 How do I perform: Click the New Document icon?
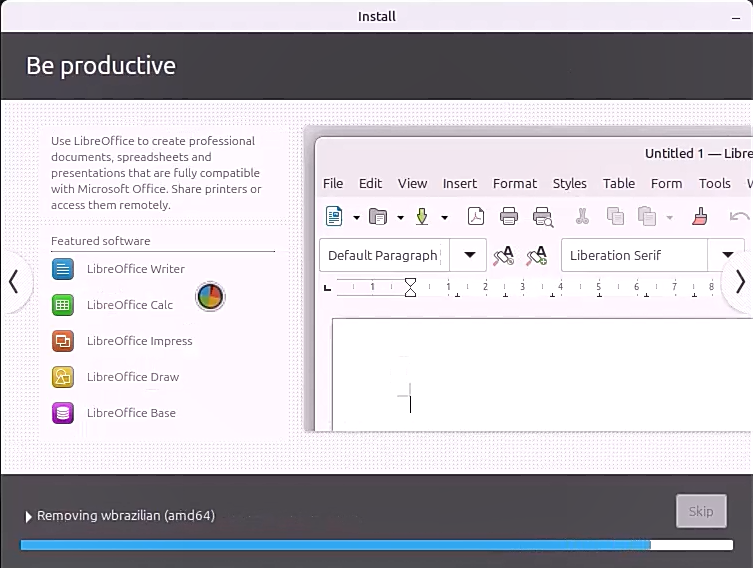[334, 216]
